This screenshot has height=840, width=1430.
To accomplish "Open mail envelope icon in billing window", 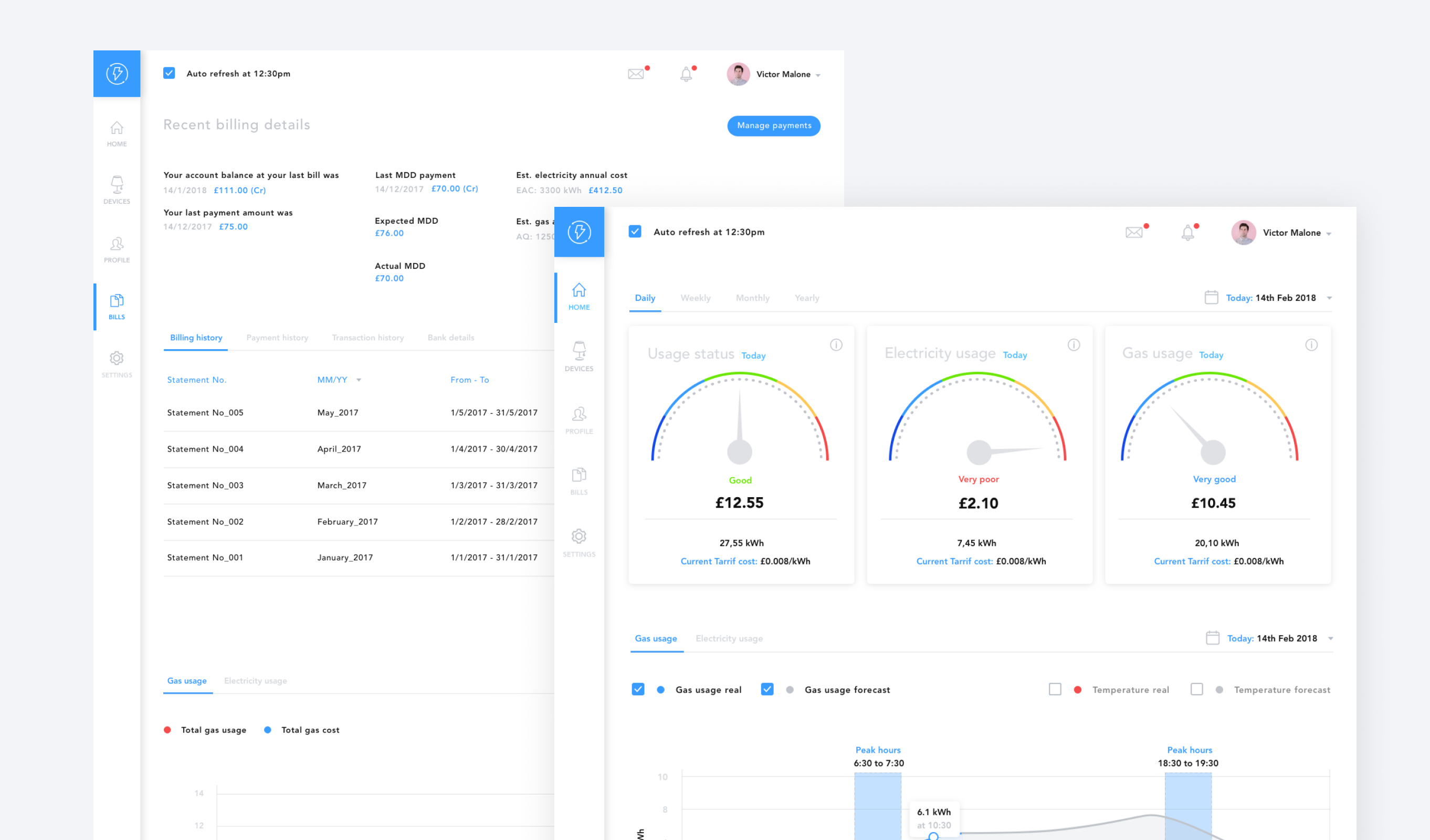I will [x=636, y=74].
